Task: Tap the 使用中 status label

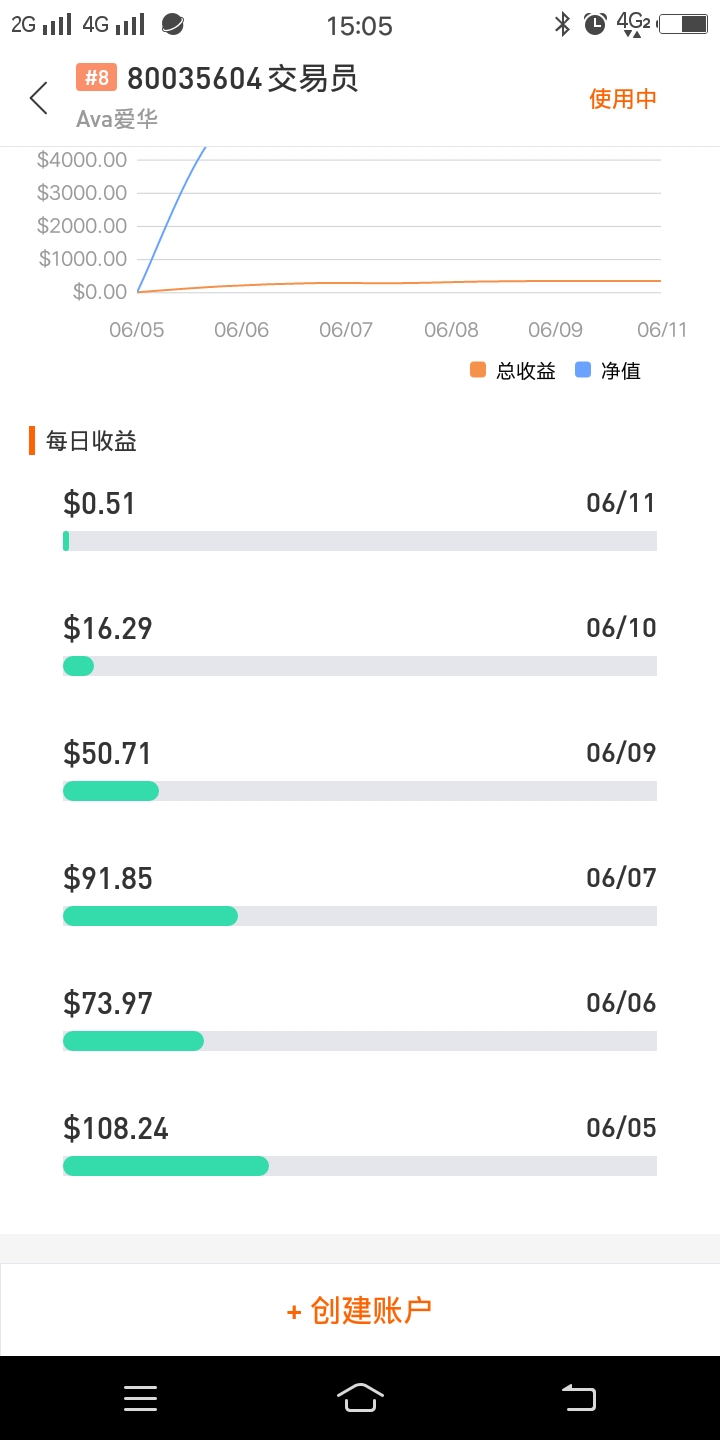Action: (x=622, y=98)
